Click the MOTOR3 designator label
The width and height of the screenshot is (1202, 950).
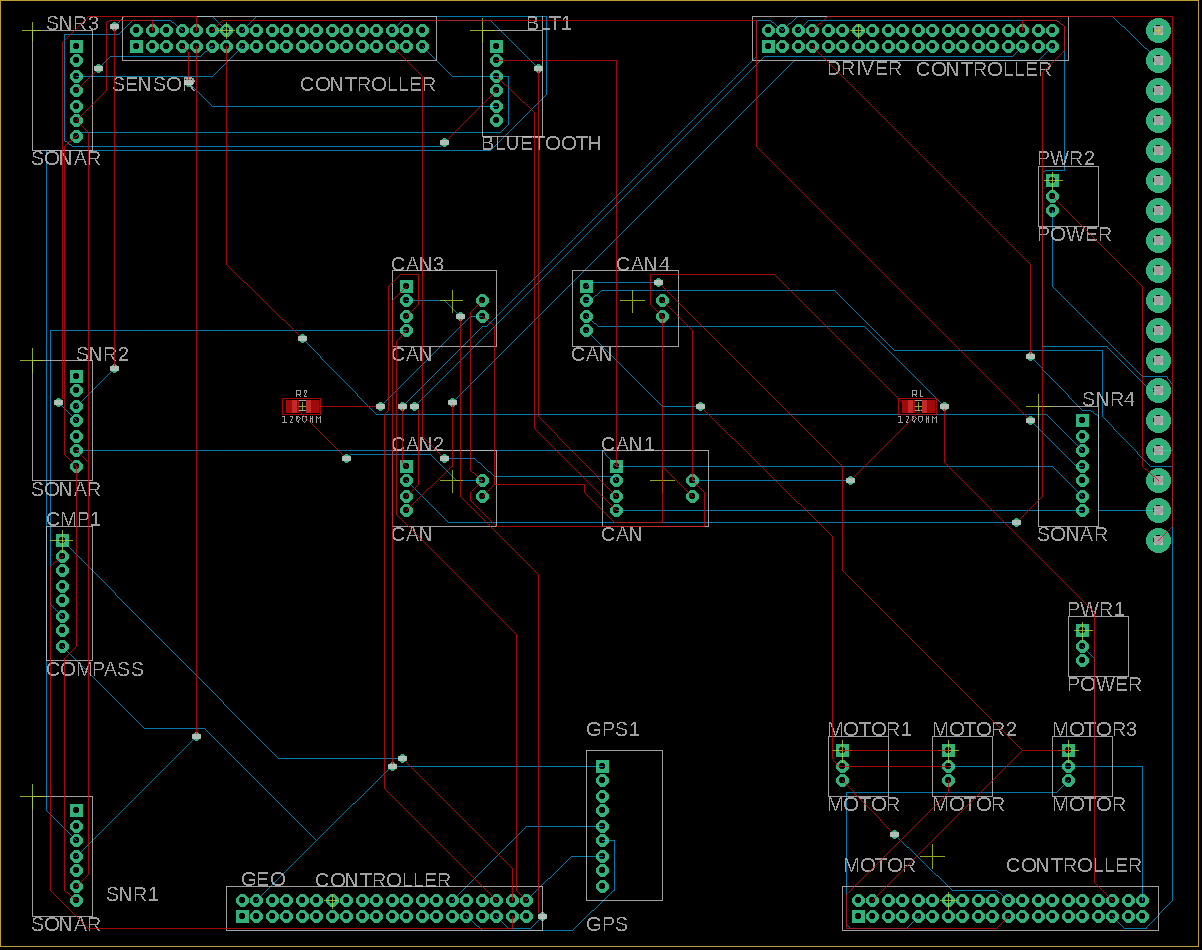pos(1095,729)
